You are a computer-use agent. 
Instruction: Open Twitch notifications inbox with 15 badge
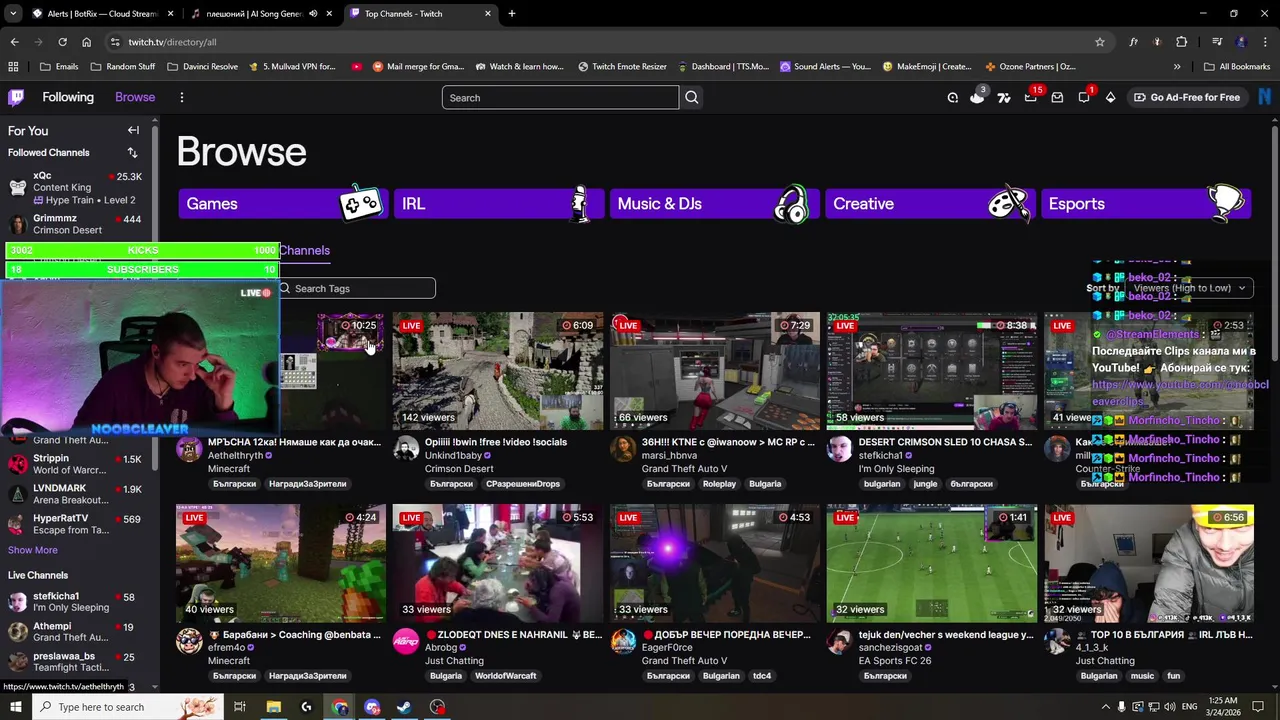coord(1031,97)
